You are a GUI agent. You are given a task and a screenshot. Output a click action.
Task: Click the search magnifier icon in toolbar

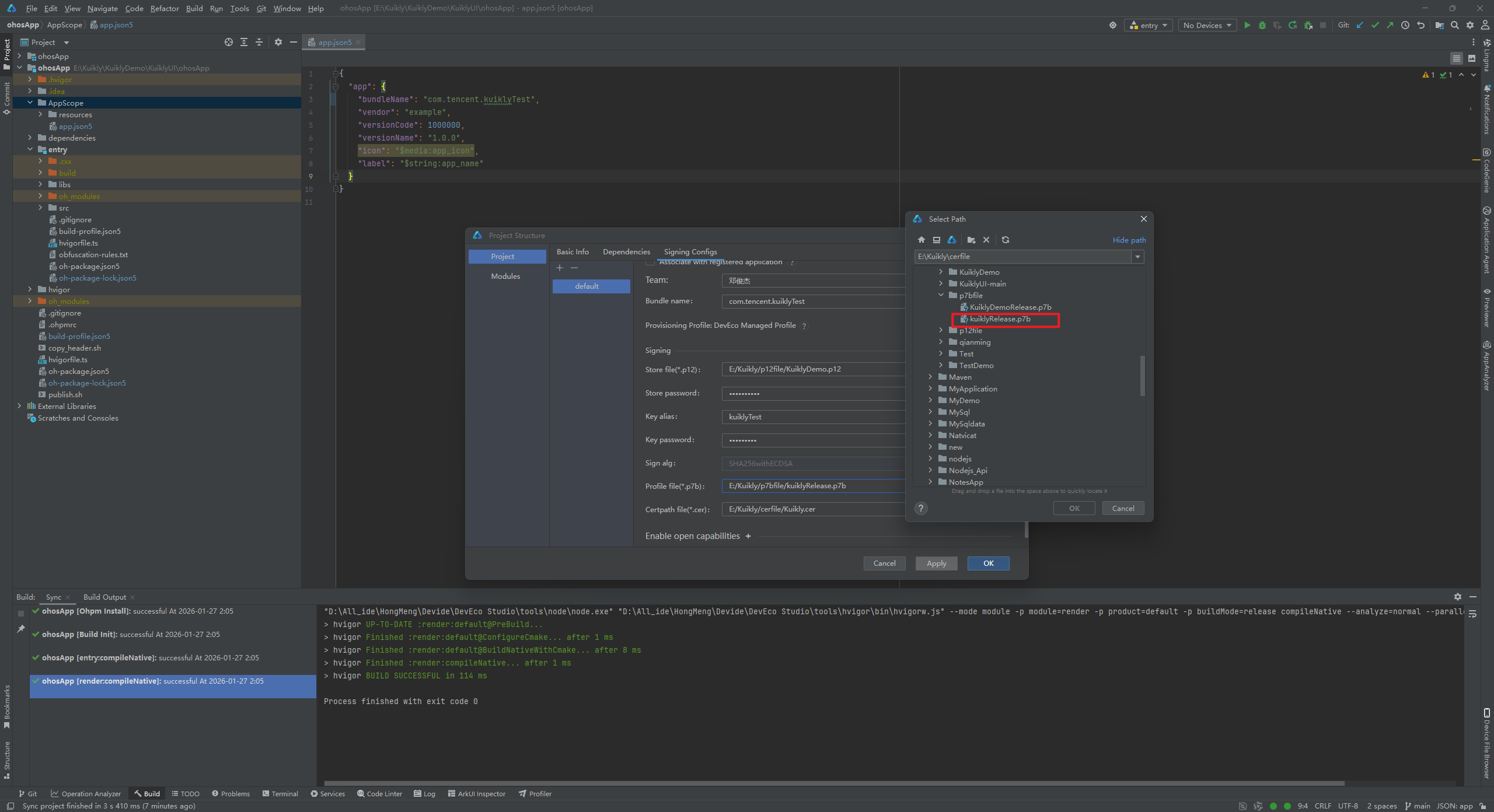tap(1455, 25)
